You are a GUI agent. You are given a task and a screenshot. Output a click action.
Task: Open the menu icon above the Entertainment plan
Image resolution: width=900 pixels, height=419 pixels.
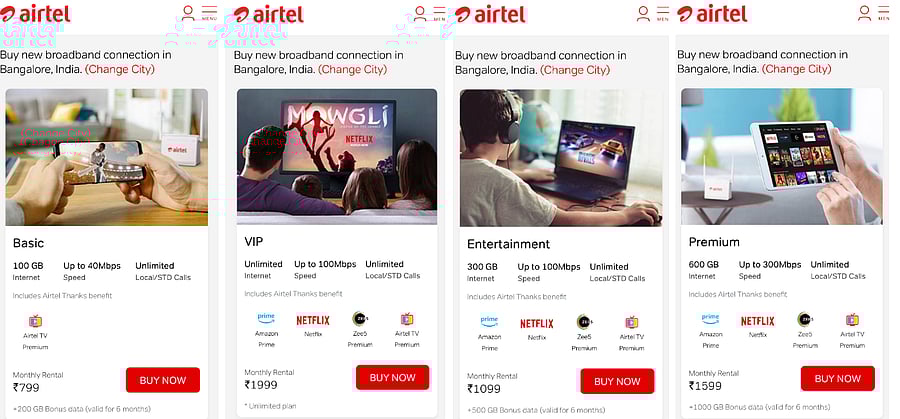tap(663, 13)
